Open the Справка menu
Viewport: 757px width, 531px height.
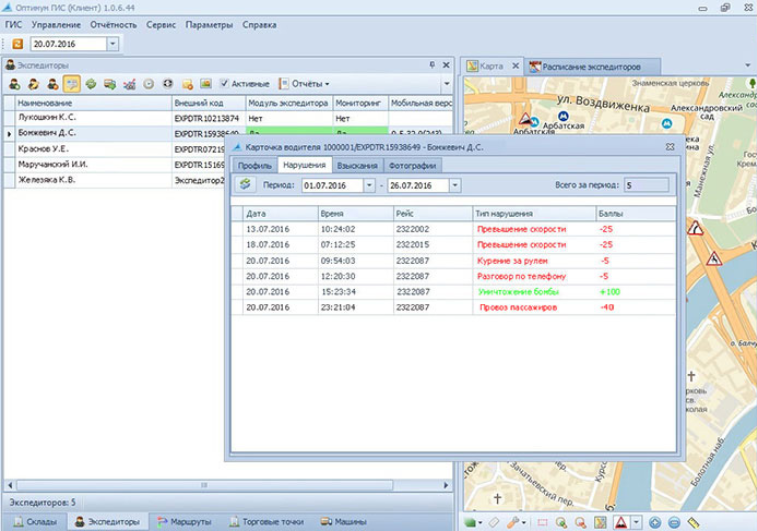coord(259,25)
